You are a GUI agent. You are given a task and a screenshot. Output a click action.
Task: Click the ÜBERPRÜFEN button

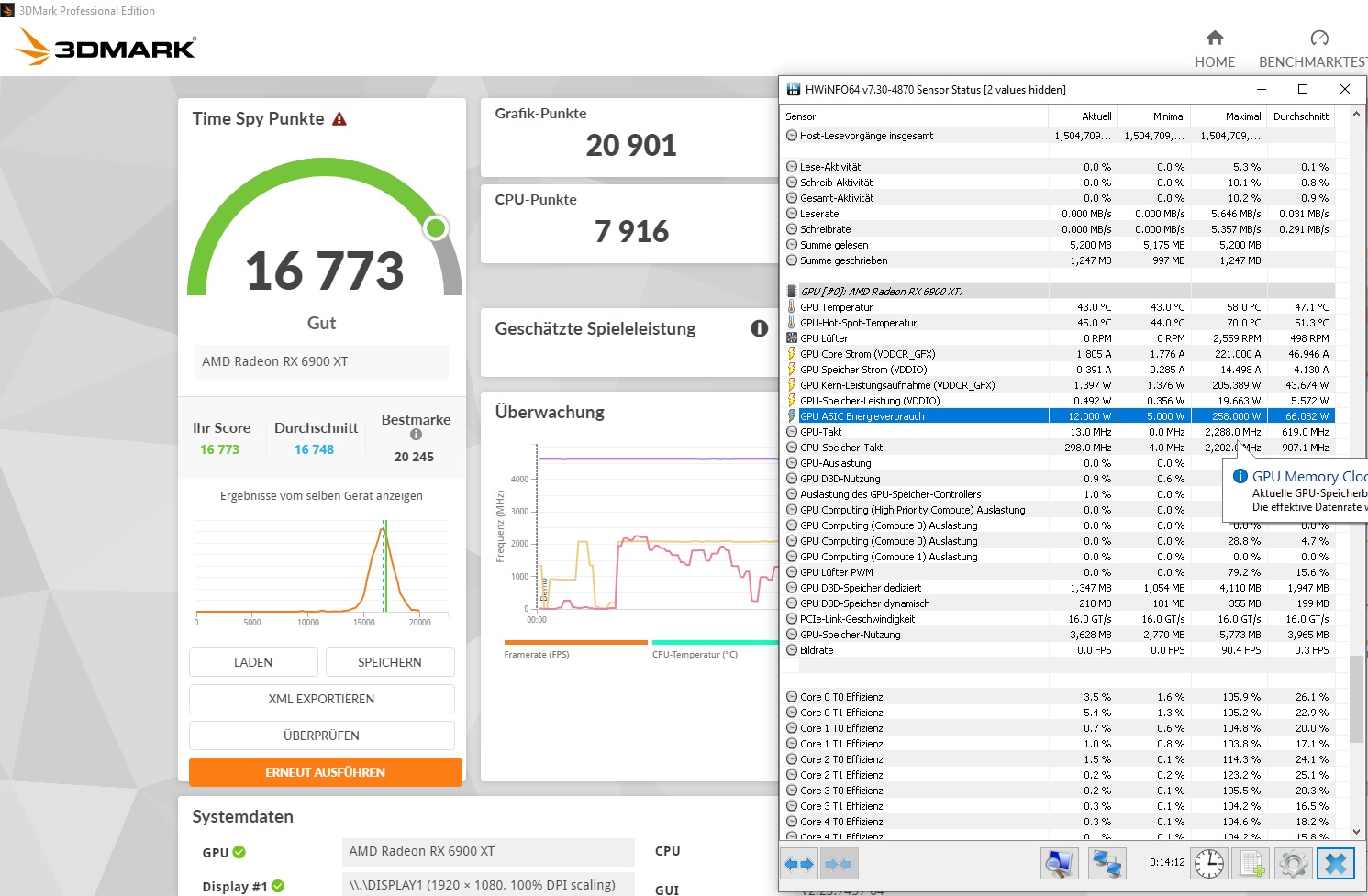[322, 736]
